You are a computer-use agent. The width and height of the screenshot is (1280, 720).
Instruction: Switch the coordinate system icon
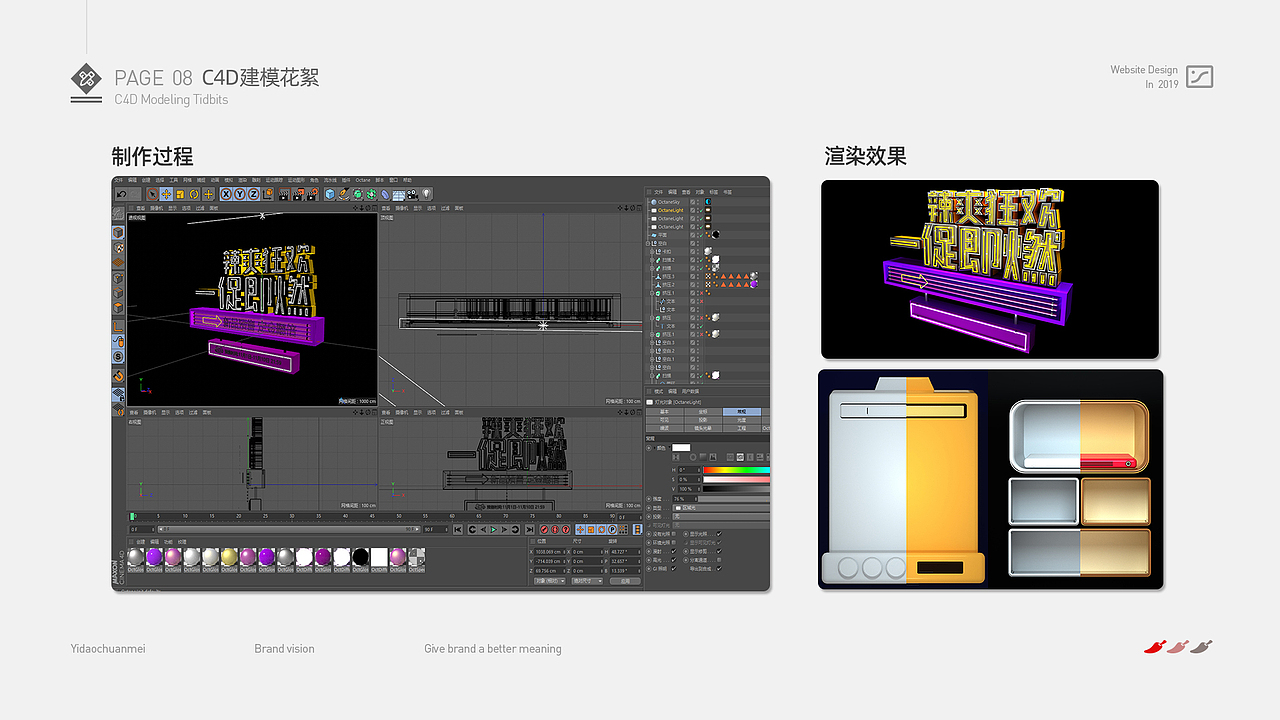click(267, 194)
